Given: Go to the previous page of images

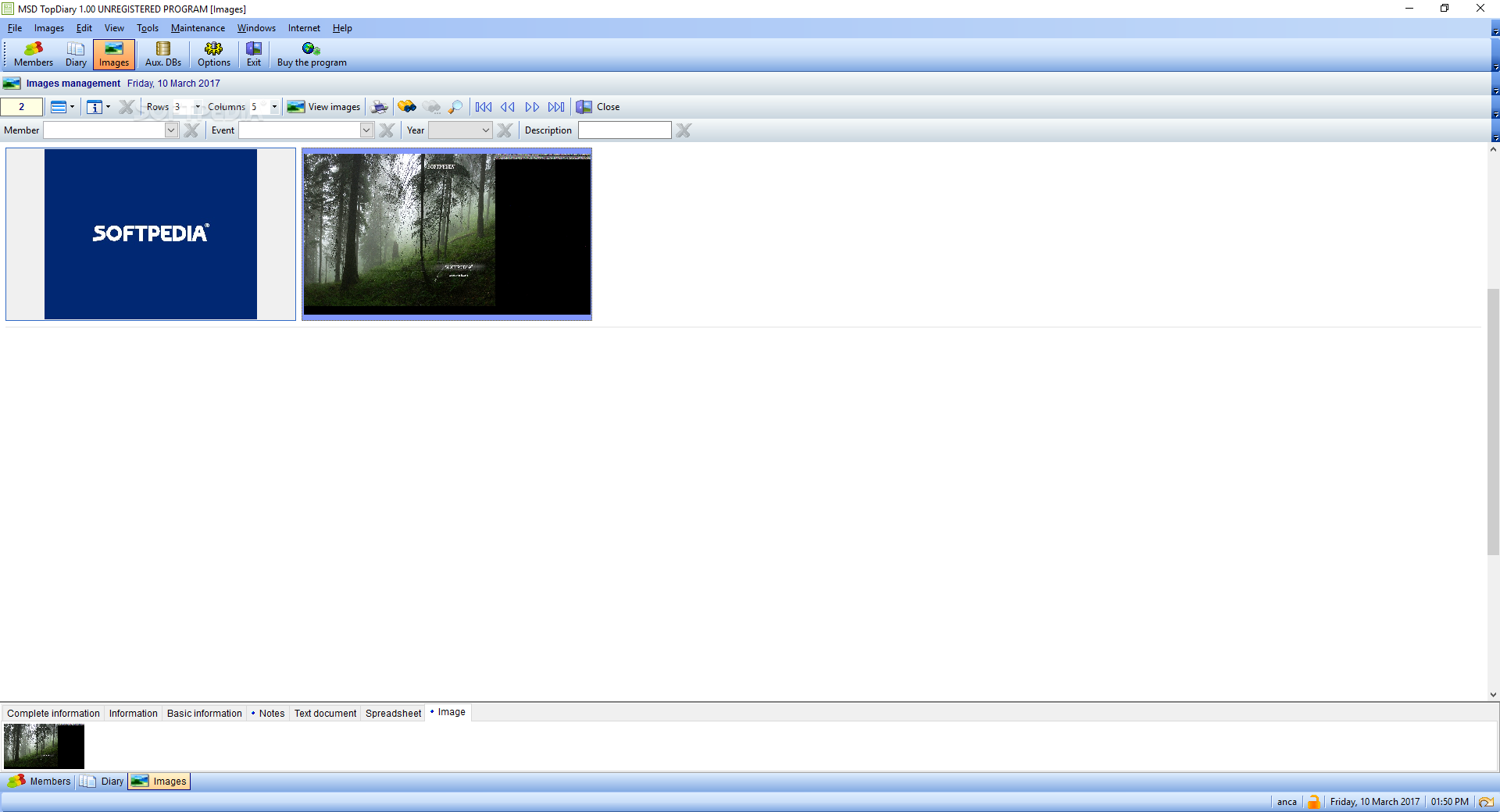Looking at the screenshot, I should [x=508, y=107].
